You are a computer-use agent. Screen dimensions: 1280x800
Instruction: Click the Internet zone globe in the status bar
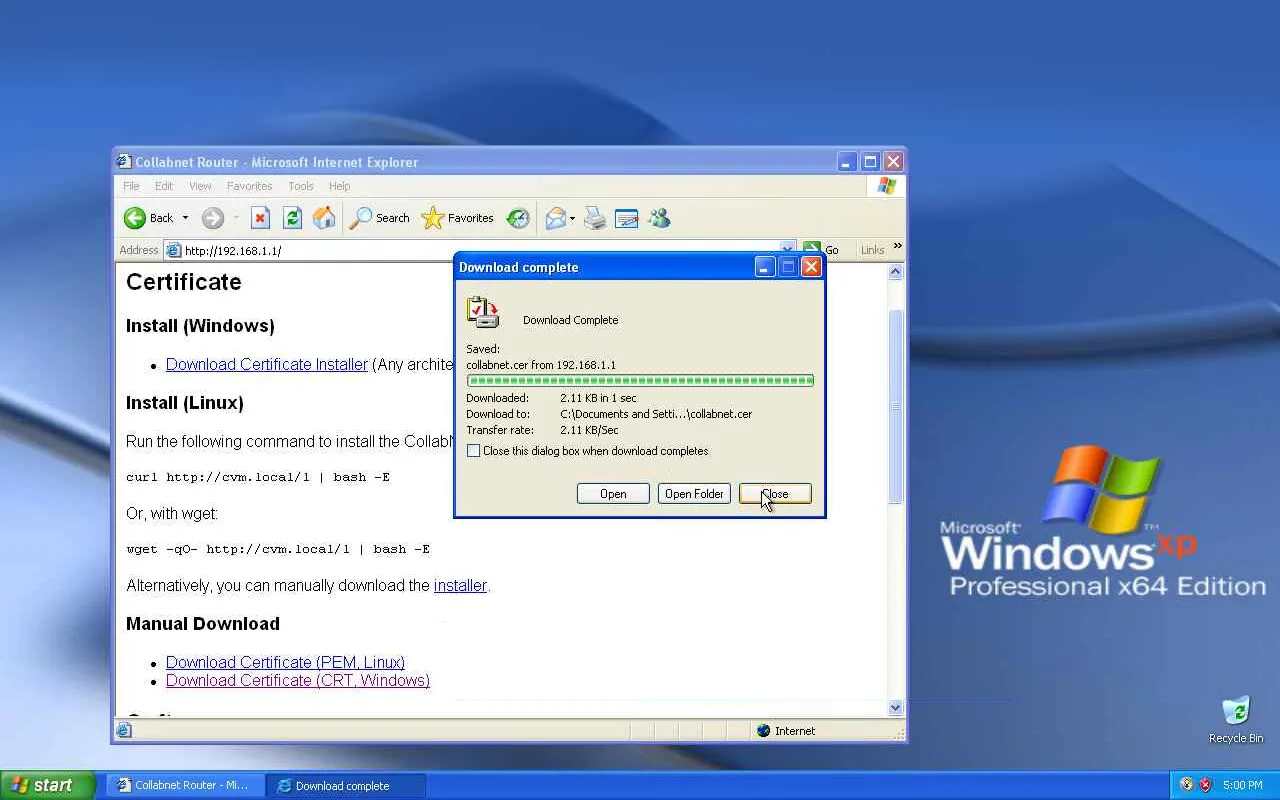[764, 731]
